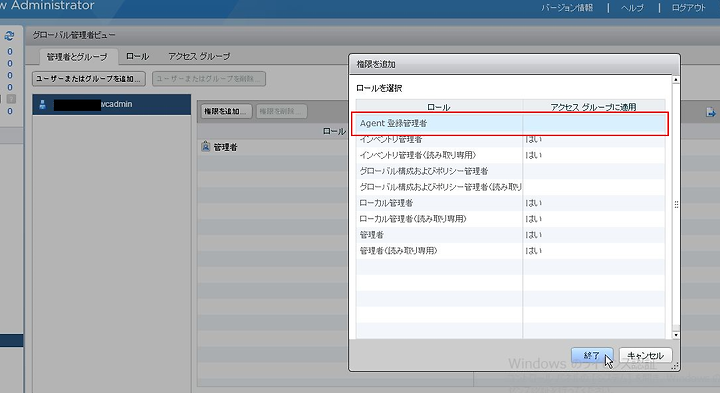Click the 権限を追加 button
Viewport: 720px width, 393px height.
226,111
